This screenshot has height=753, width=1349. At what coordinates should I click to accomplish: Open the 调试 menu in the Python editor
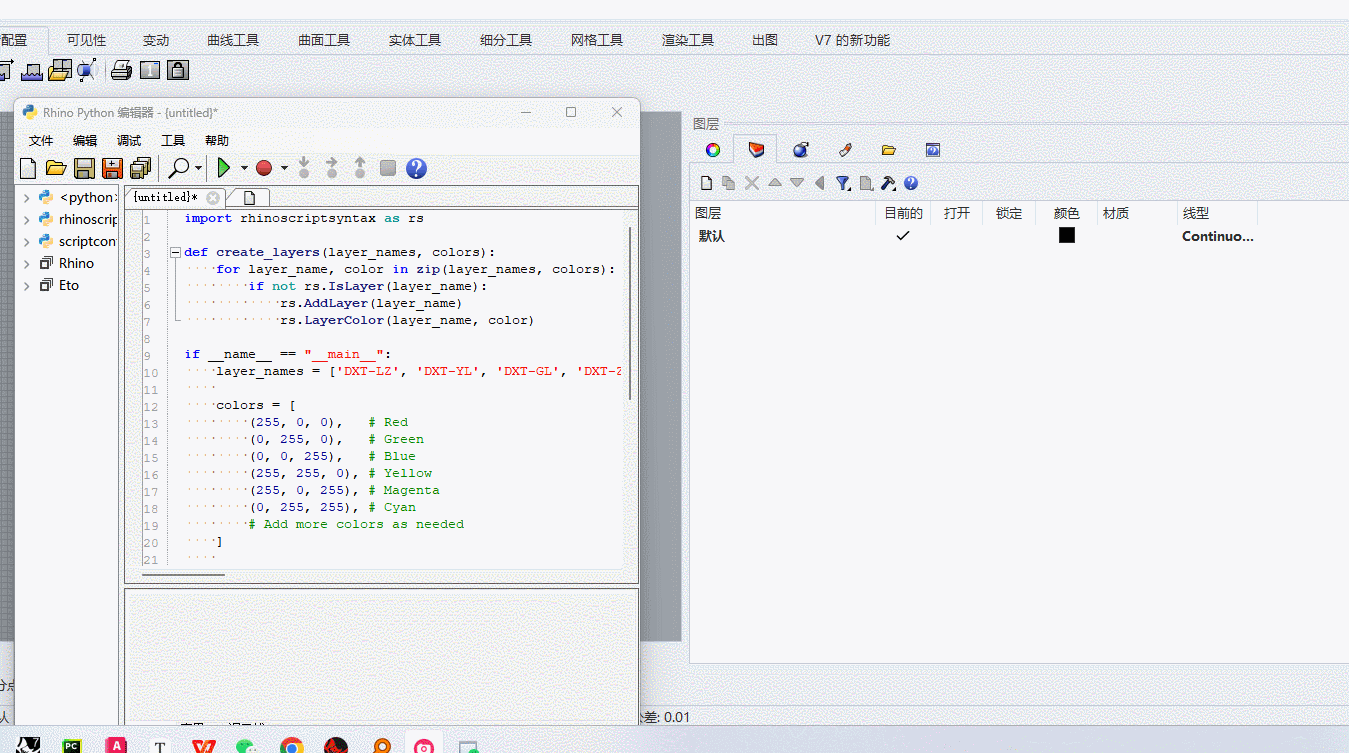point(128,140)
